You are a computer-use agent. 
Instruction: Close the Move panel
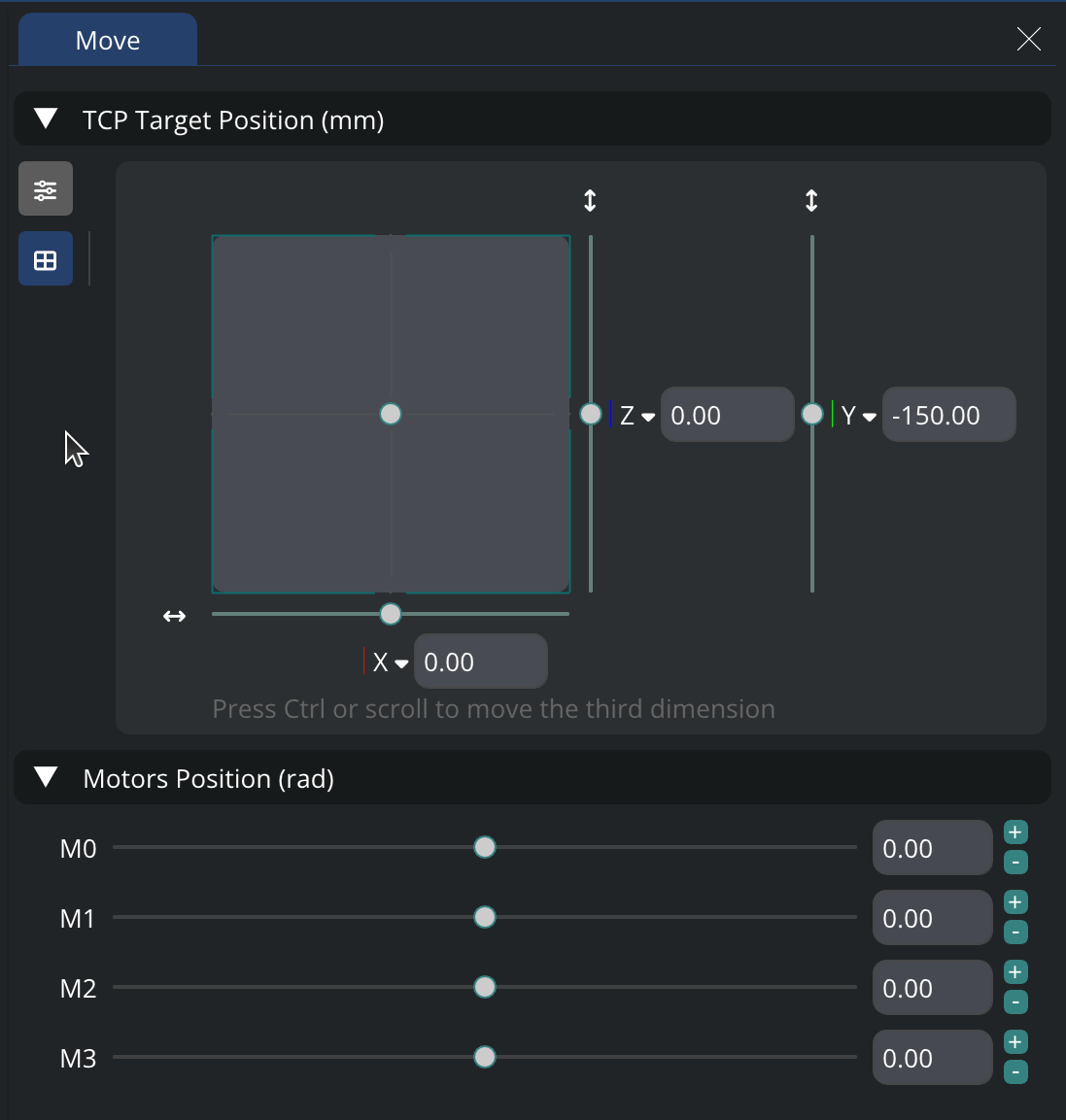pos(1028,39)
